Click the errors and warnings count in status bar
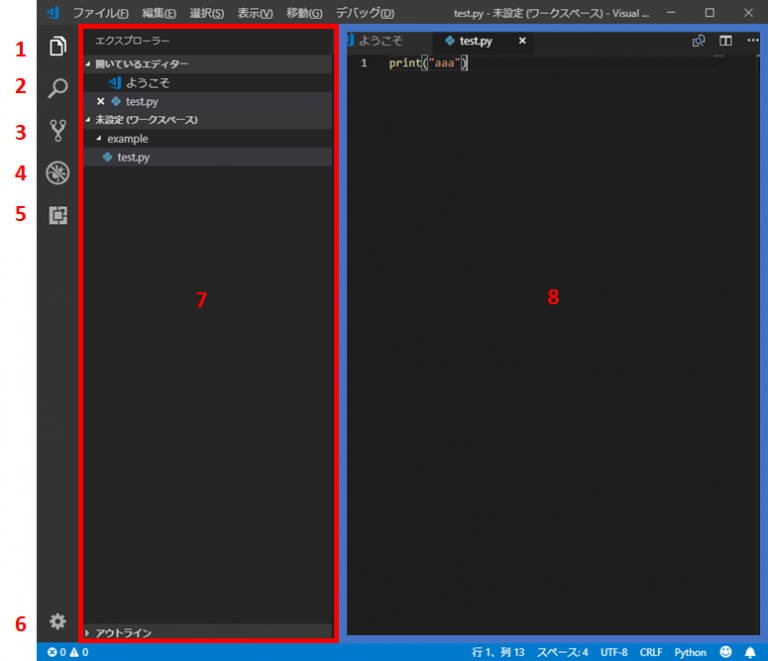768x661 pixels. point(68,652)
